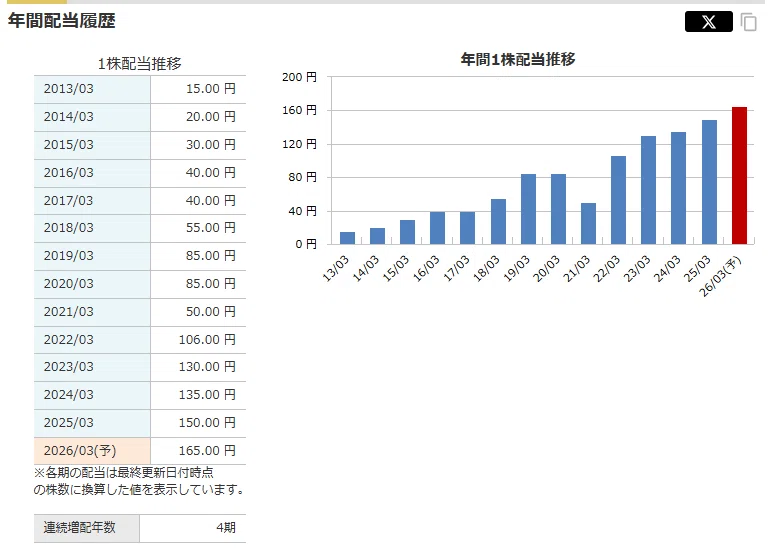This screenshot has height=548, width=776.
Task: Click the 19/03 bar in chart
Action: point(529,209)
